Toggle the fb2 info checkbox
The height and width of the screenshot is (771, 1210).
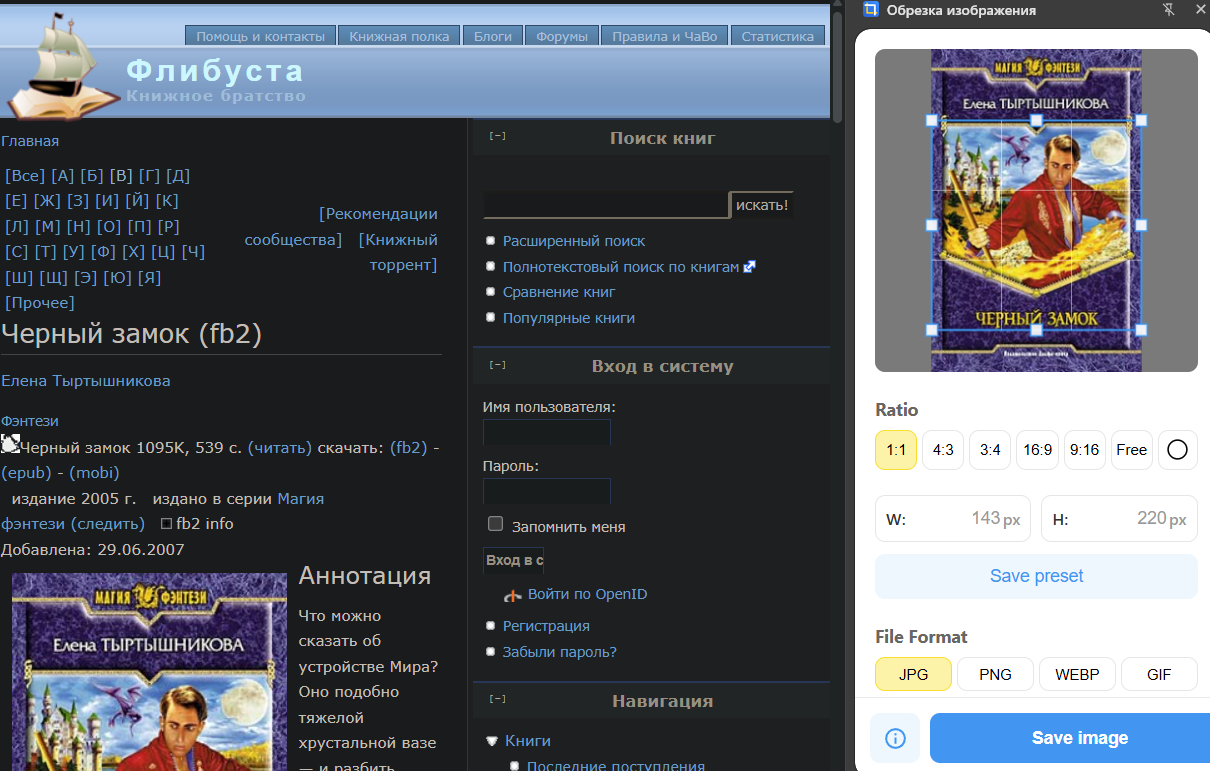click(x=166, y=524)
